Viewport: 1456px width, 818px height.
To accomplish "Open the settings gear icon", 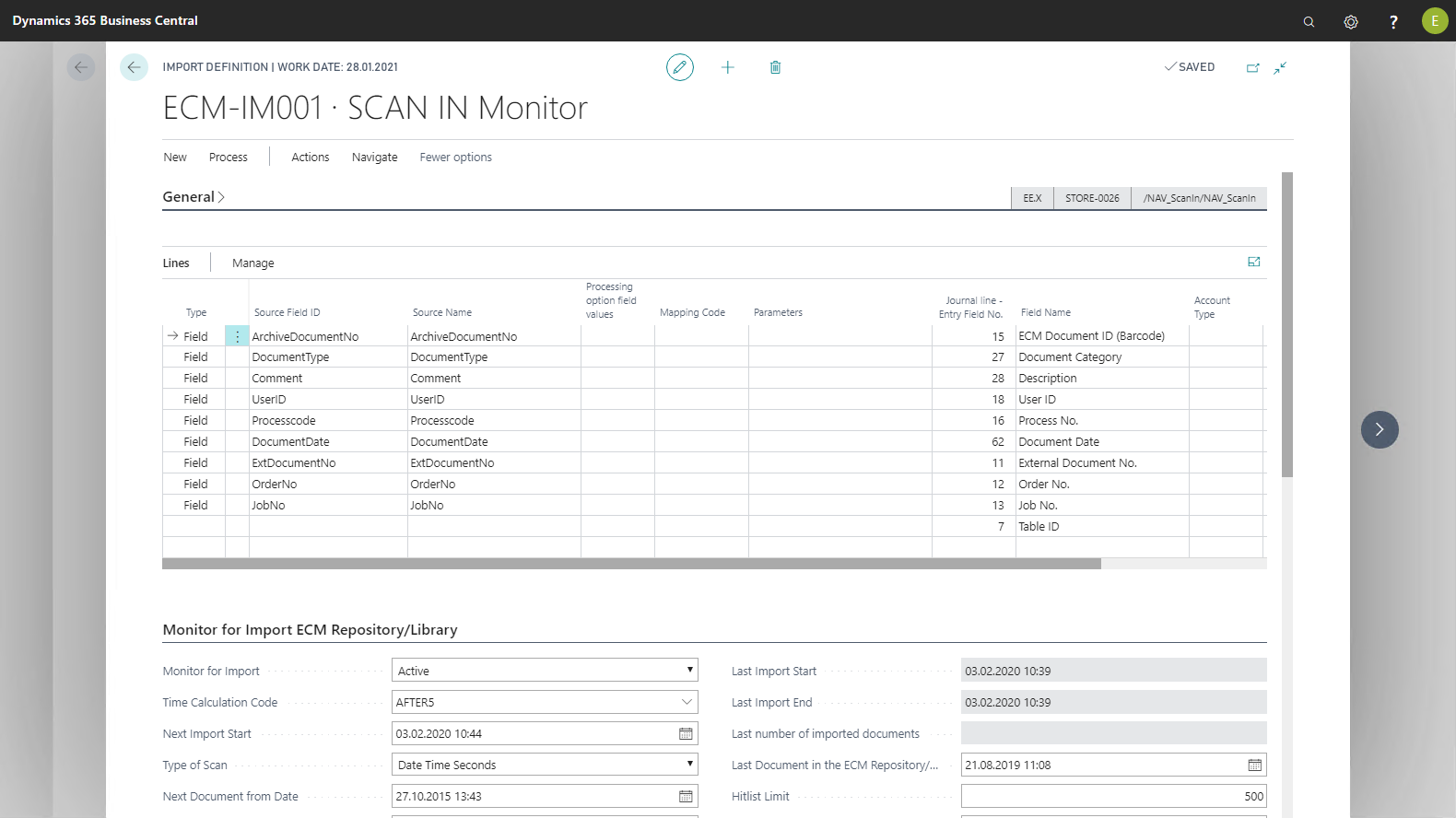I will pyautogui.click(x=1351, y=21).
